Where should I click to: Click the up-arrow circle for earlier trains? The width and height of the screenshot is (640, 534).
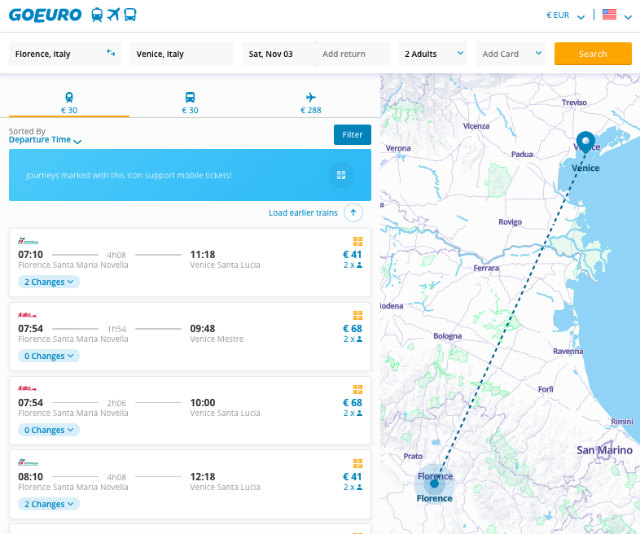click(x=353, y=213)
